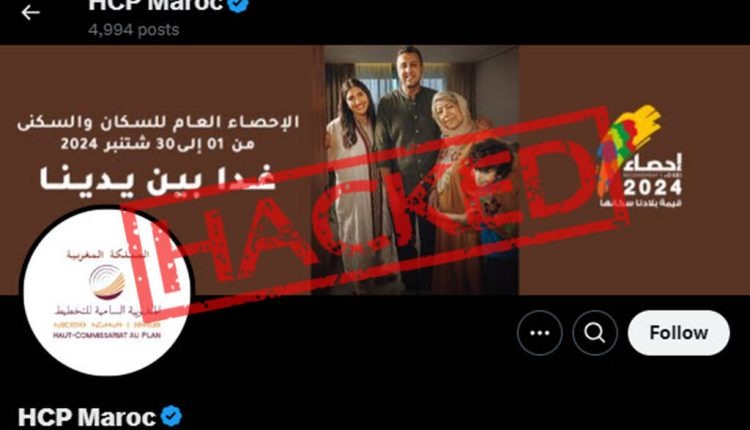The height and width of the screenshot is (430, 750).
Task: Click the colorful 2024 census logo in banner
Action: [x=639, y=156]
